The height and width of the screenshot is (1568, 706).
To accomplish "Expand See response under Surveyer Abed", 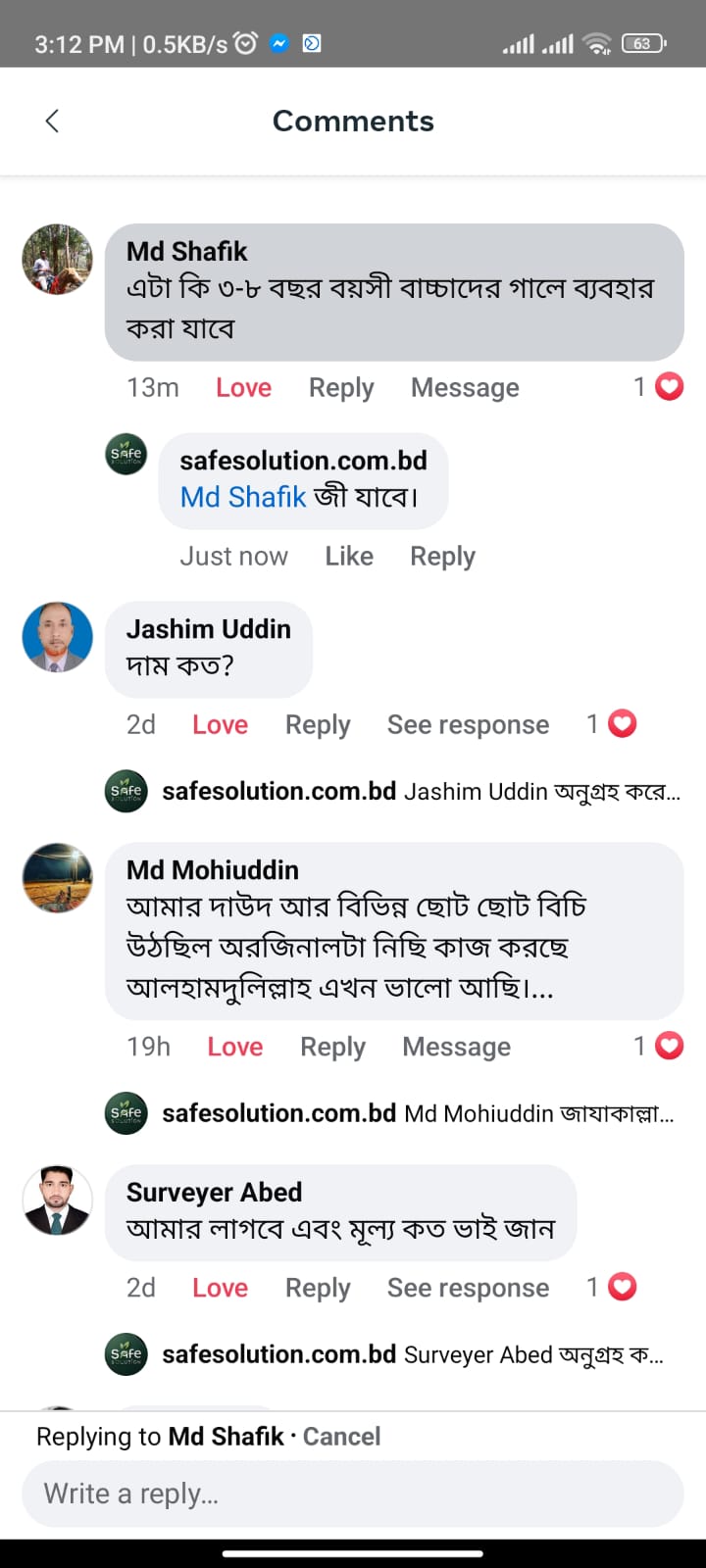I will pyautogui.click(x=468, y=1288).
